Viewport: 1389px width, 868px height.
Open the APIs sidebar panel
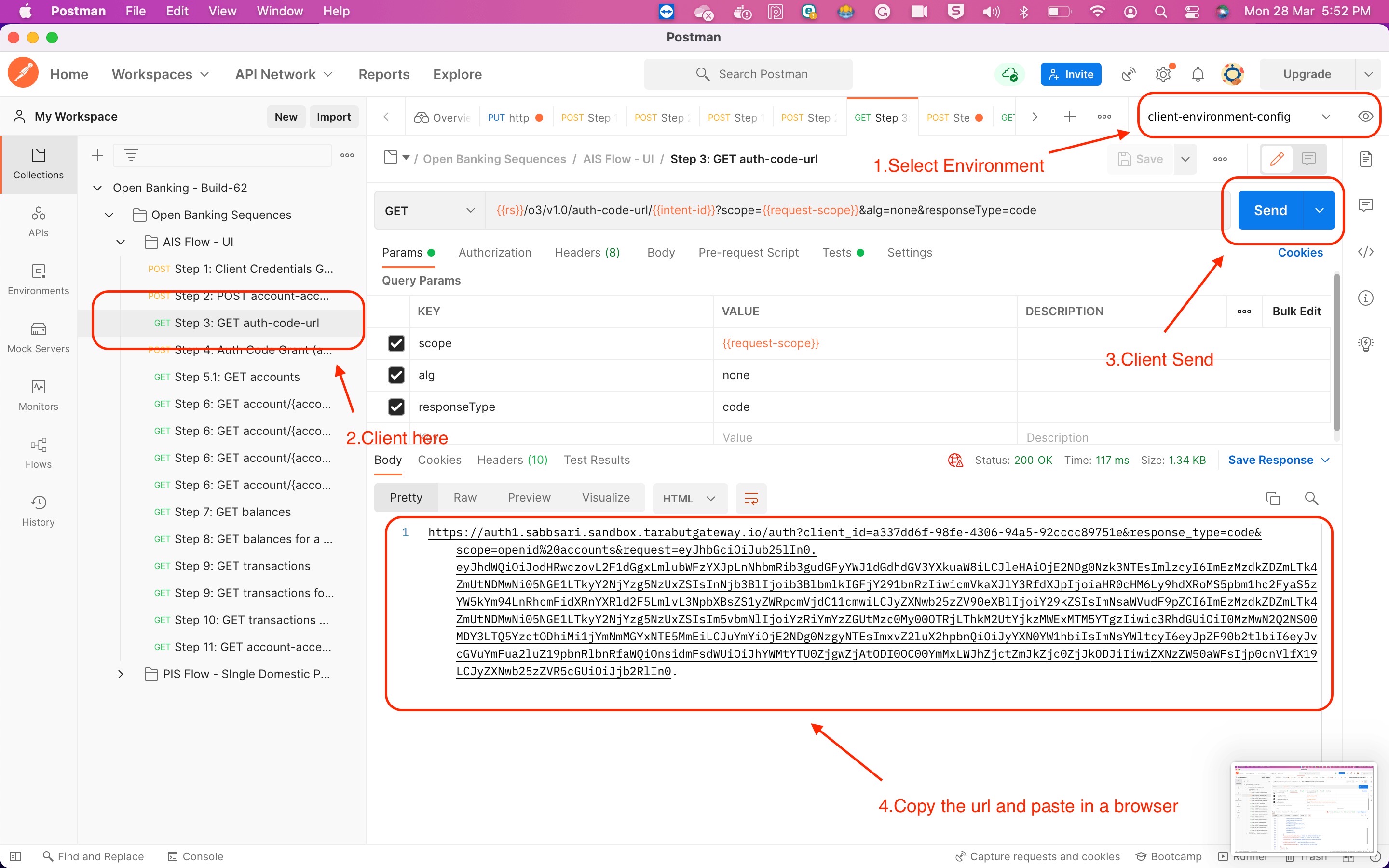[x=39, y=222]
